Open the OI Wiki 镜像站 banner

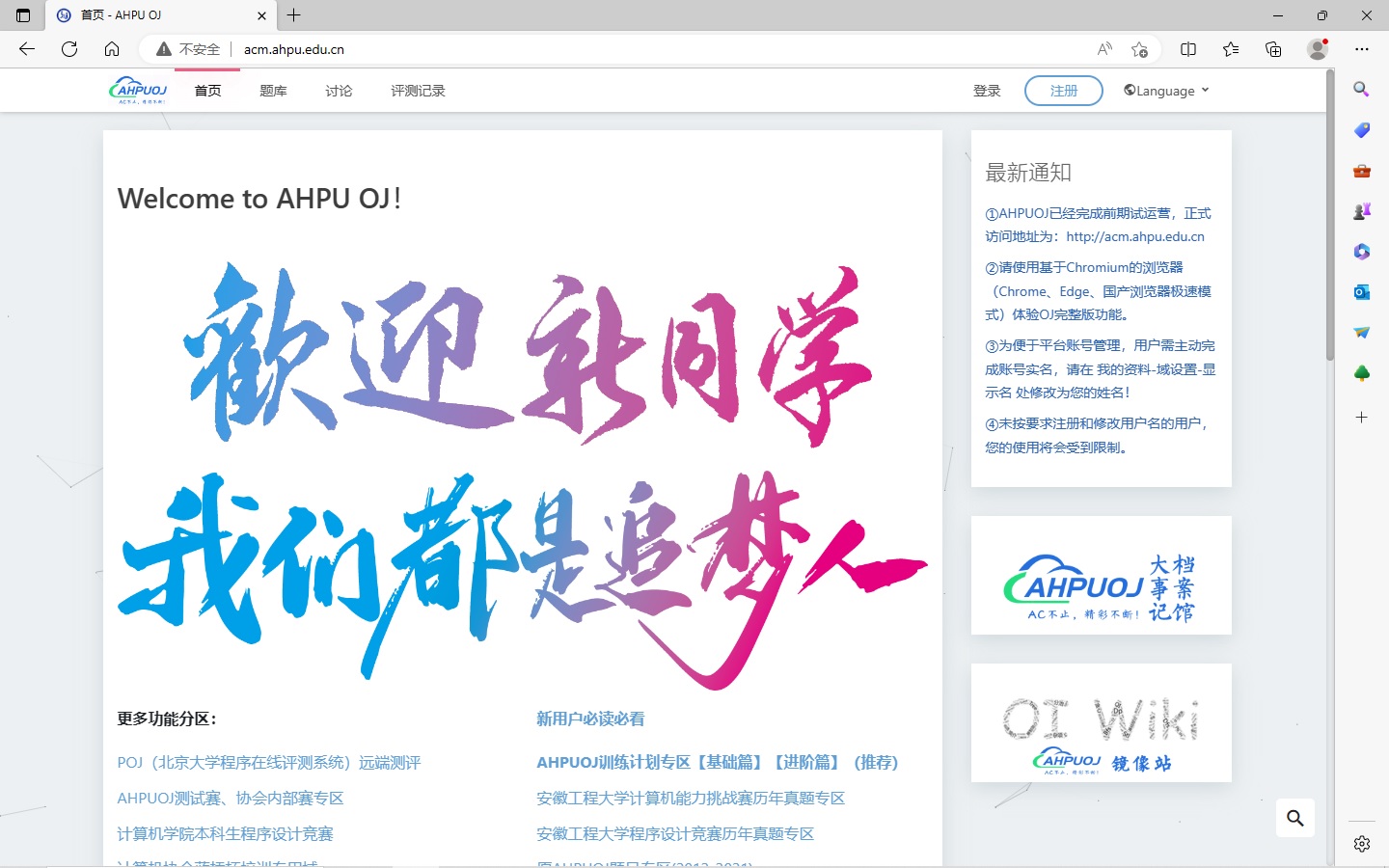click(x=1101, y=723)
